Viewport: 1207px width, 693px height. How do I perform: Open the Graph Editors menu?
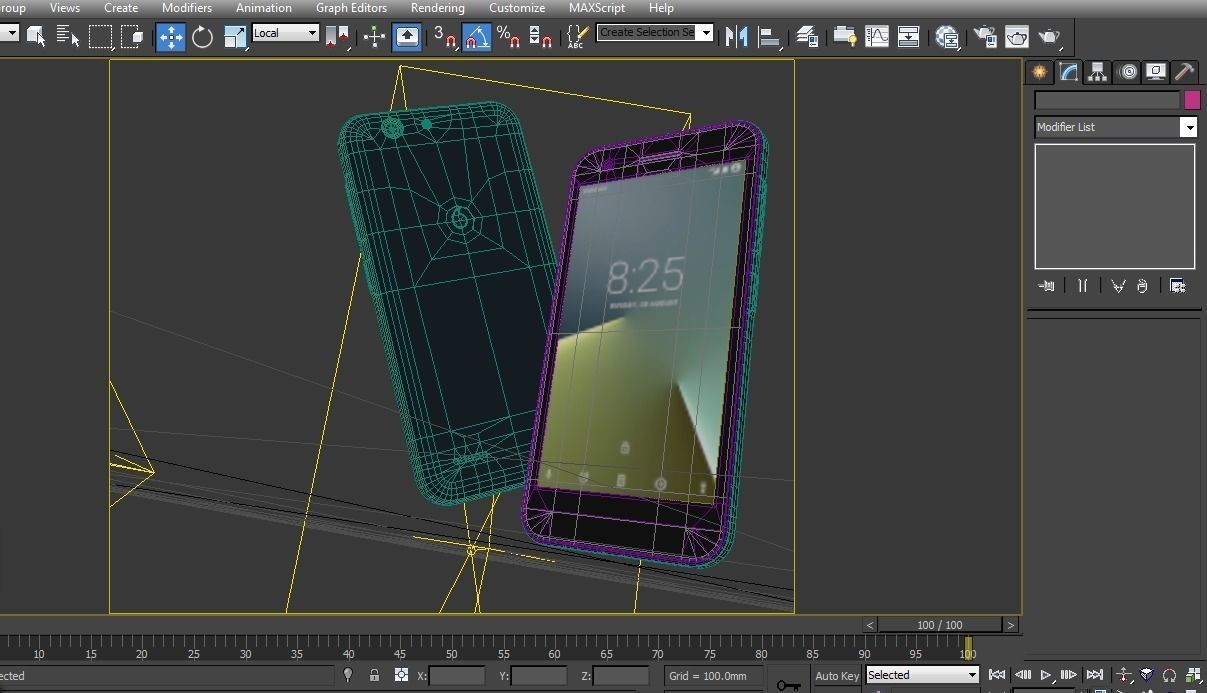(x=351, y=8)
